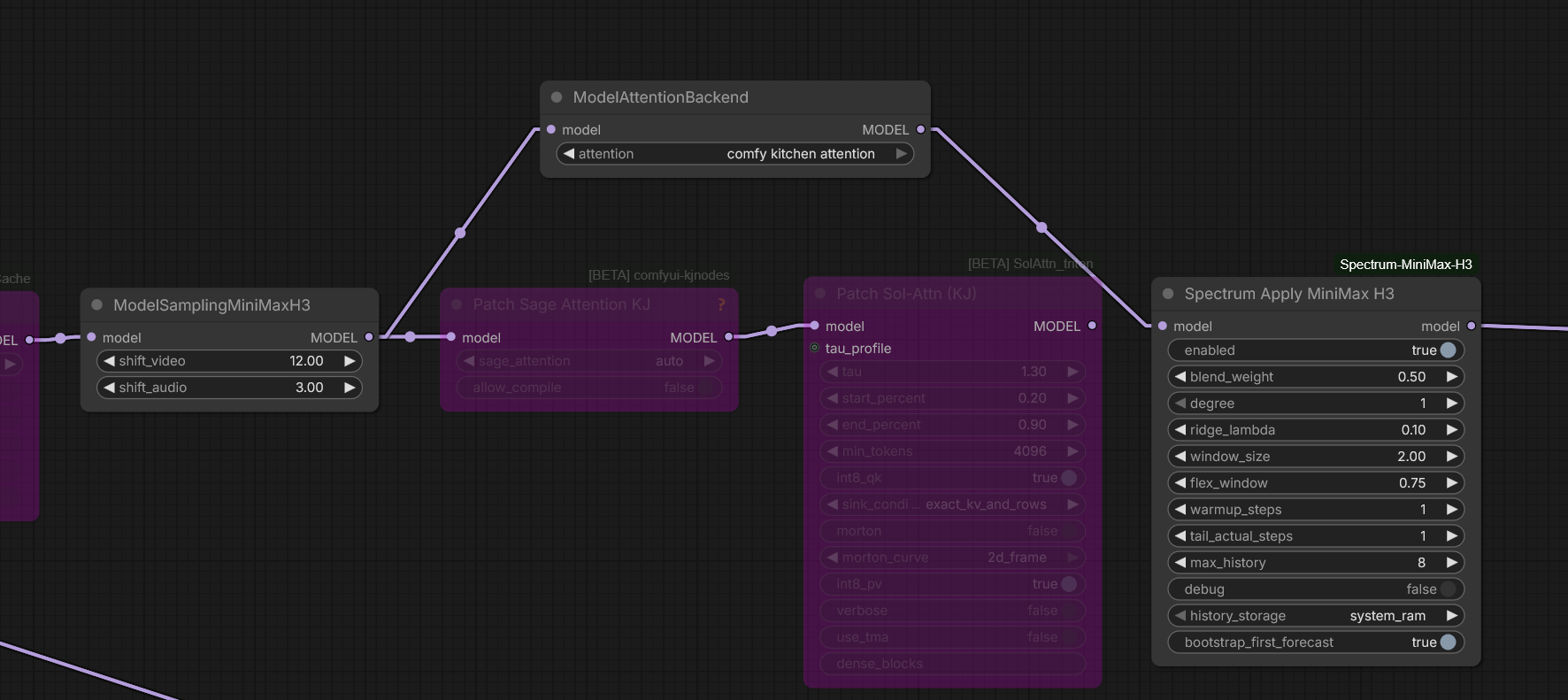Toggle the morton switch in Patch Sol-Attn
Image resolution: width=1568 pixels, height=700 pixels.
1069,531
